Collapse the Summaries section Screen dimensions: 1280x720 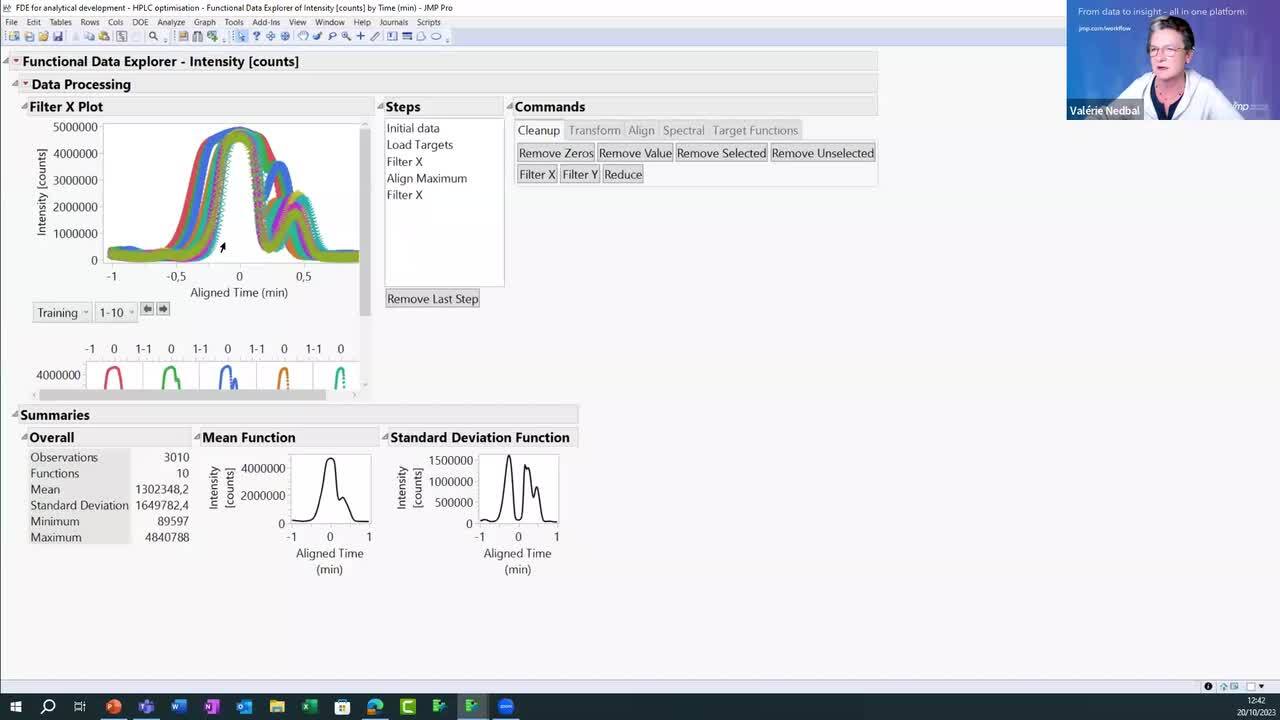[15, 415]
